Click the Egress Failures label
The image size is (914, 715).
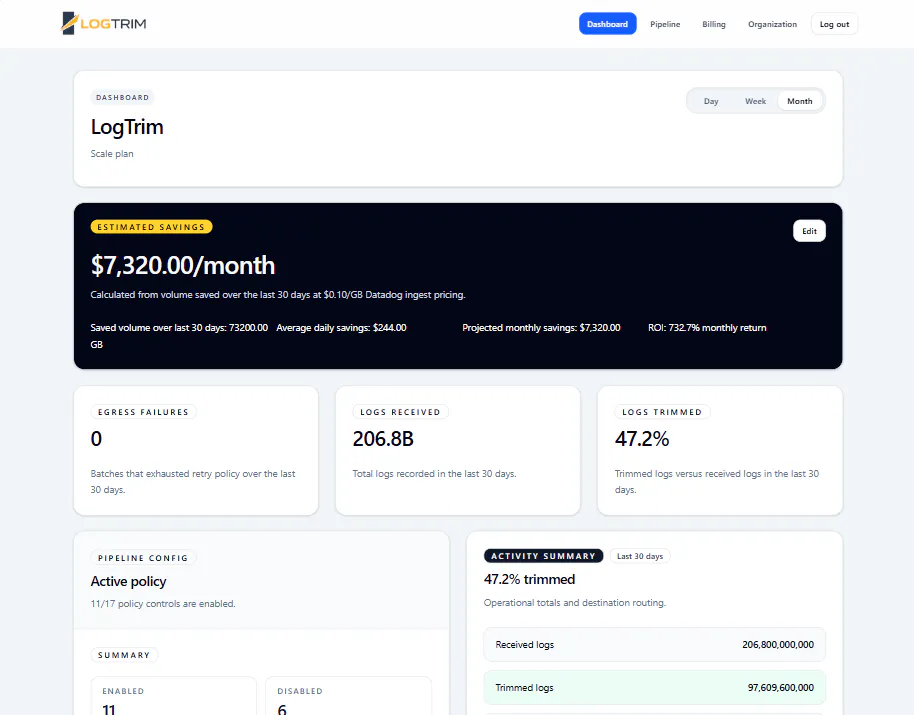pos(143,412)
